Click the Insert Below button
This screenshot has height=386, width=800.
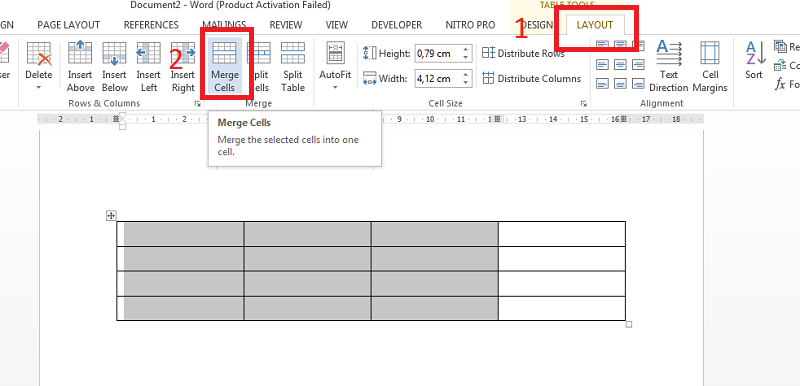point(114,67)
